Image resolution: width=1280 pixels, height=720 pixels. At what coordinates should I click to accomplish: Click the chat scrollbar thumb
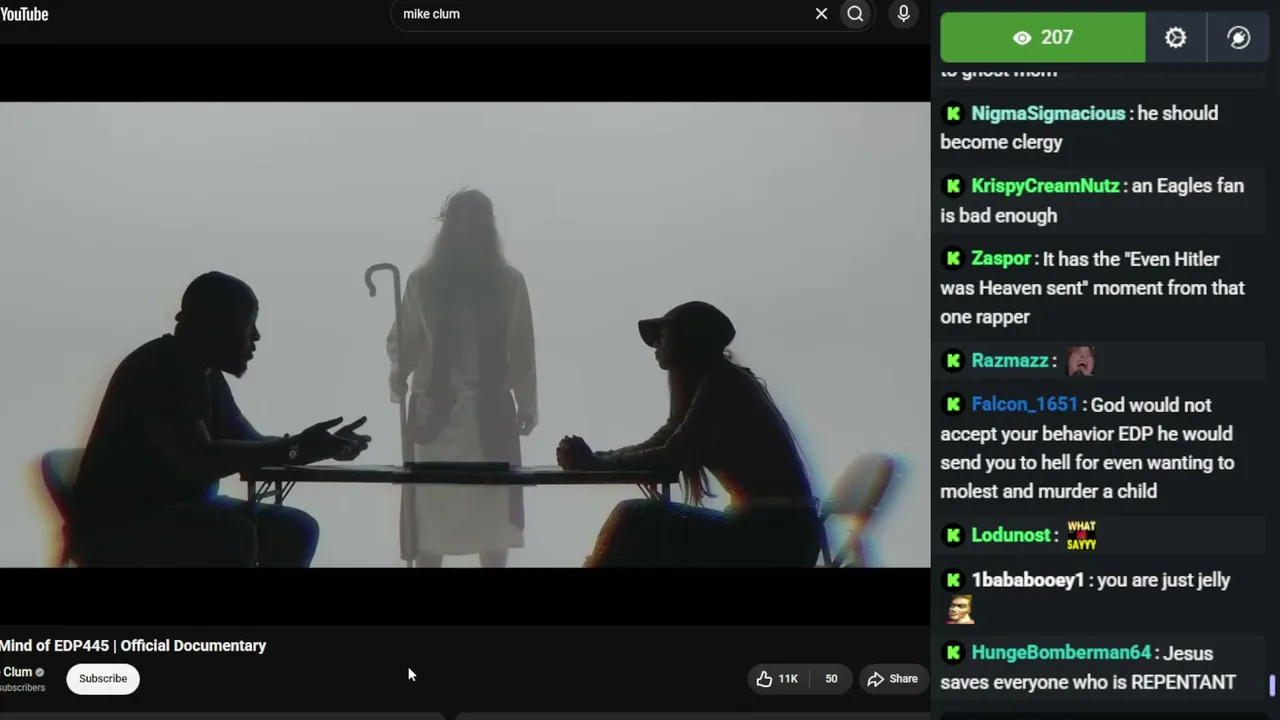tap(1272, 686)
